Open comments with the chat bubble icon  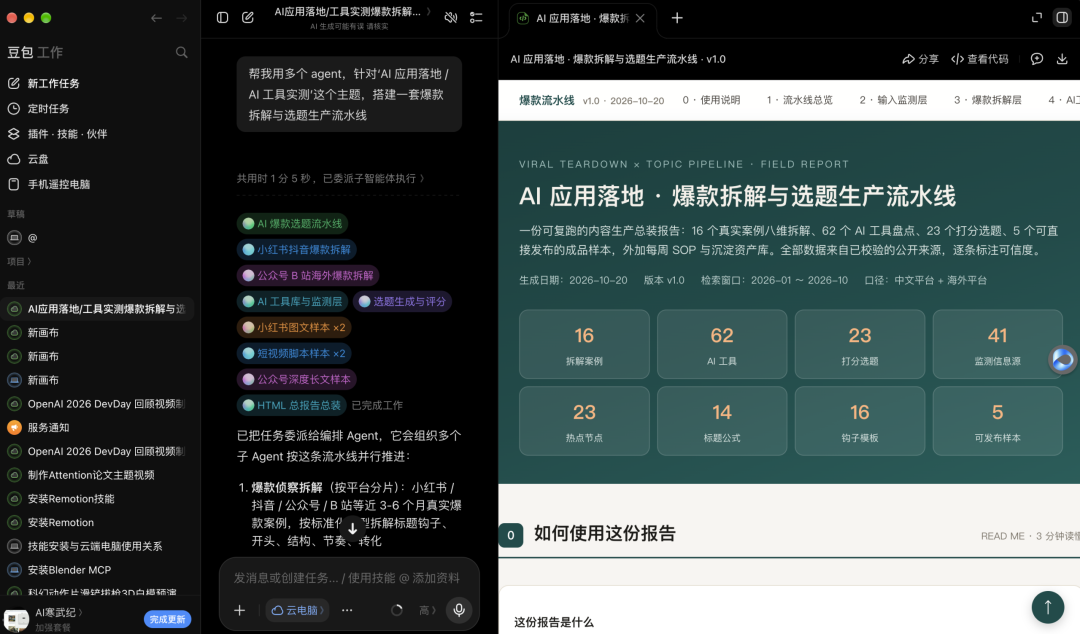click(x=1037, y=59)
